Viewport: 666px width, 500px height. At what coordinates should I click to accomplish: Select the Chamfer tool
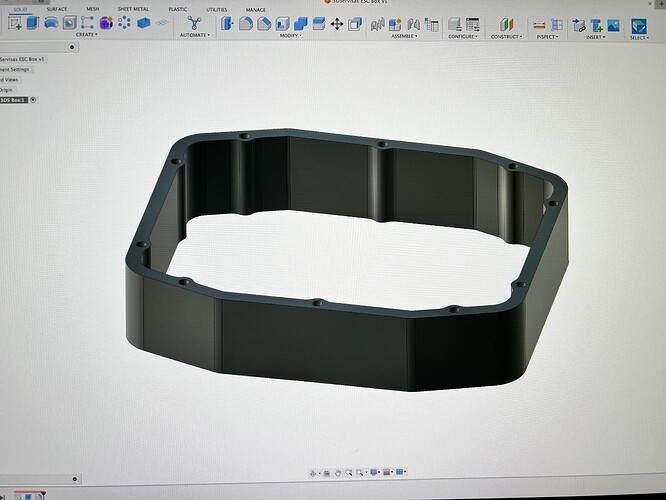click(x=264, y=23)
